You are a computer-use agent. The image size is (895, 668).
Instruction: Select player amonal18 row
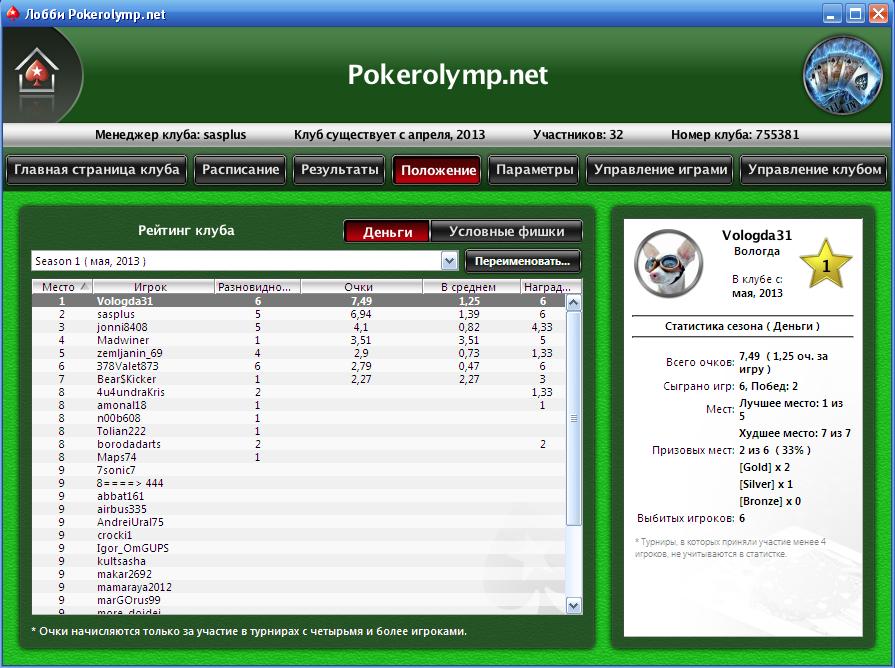(x=299, y=405)
